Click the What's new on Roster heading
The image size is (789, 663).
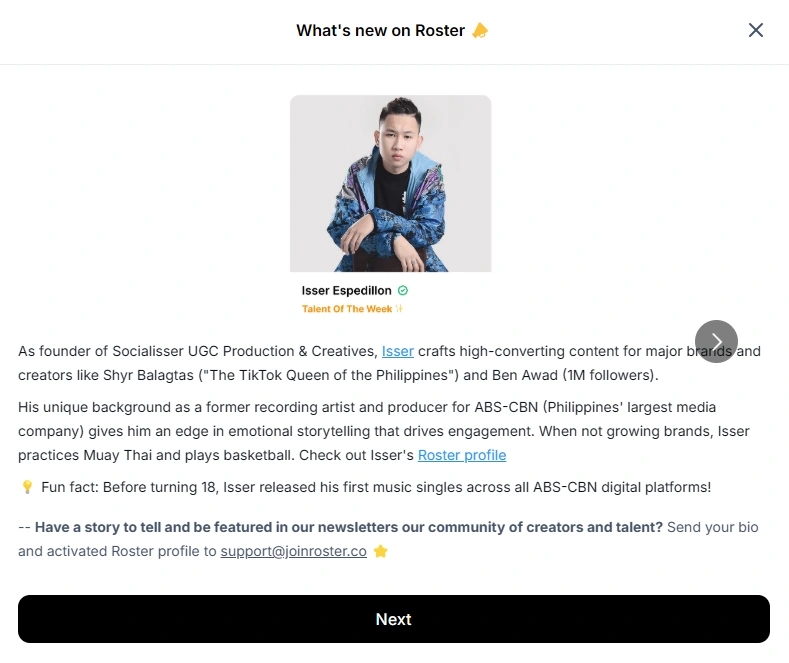(x=380, y=31)
